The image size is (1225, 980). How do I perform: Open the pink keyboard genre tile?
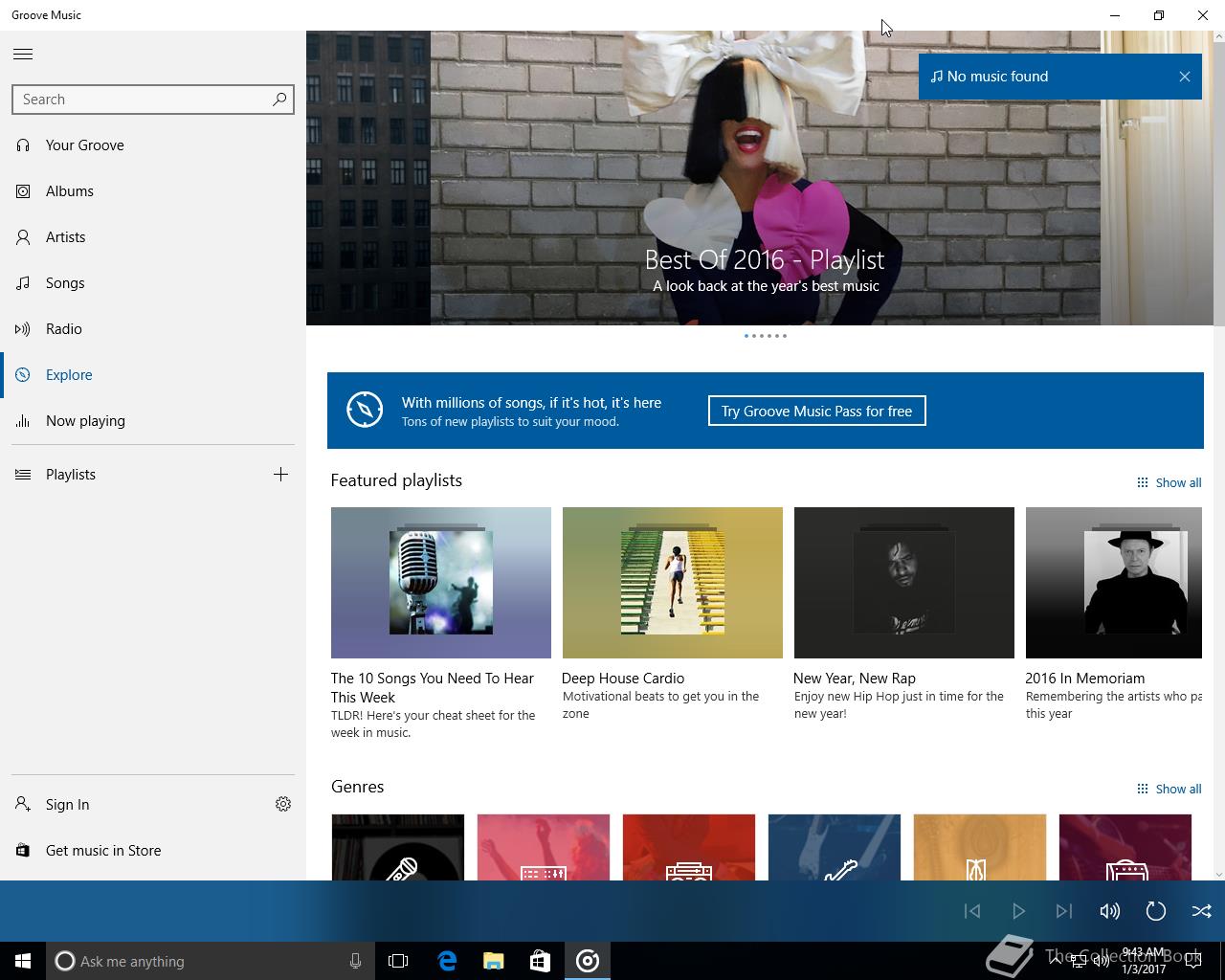(x=544, y=847)
